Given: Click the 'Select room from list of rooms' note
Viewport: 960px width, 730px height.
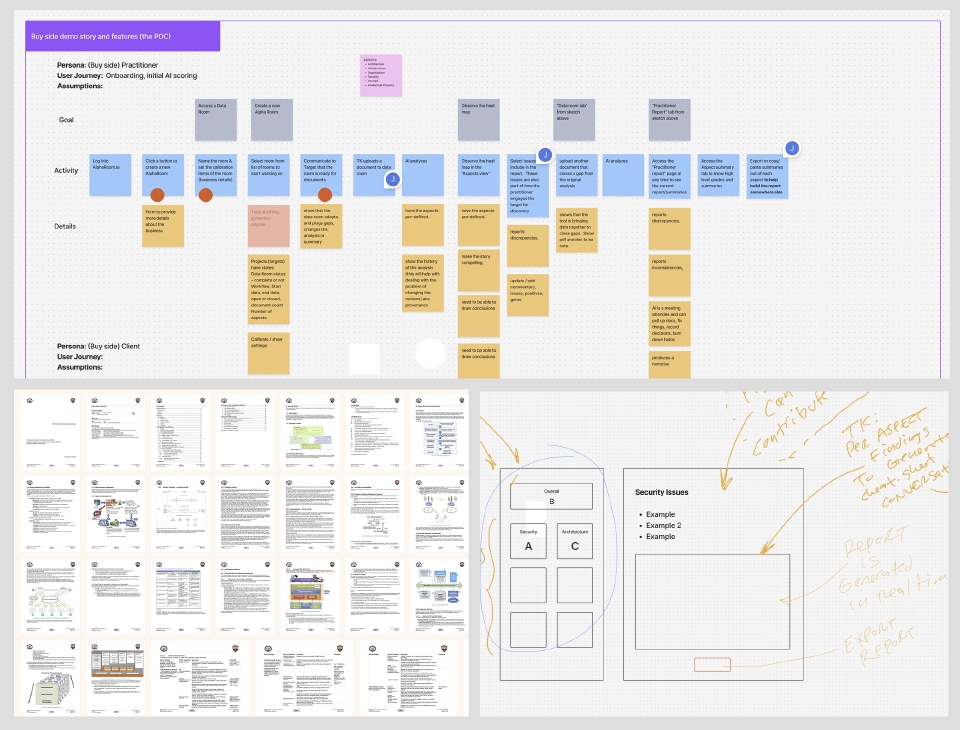Looking at the screenshot, I should pyautogui.click(x=269, y=175).
